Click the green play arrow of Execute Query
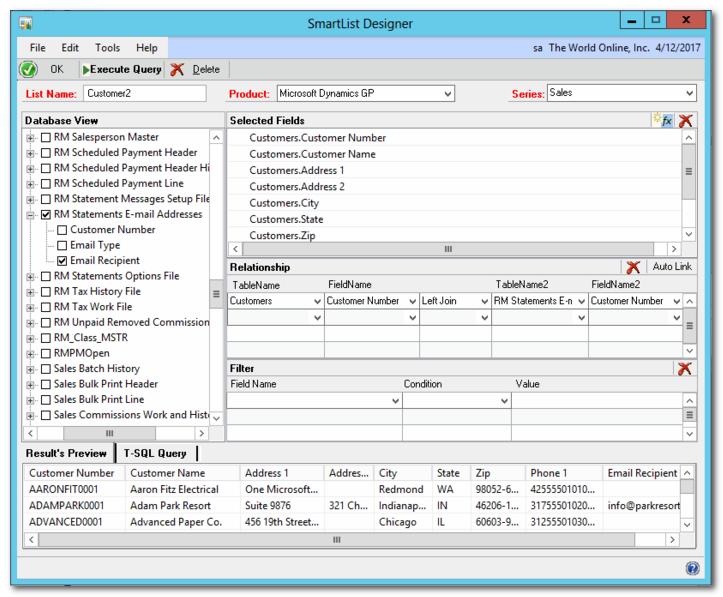Screen dimensions: 723x597 (x=86, y=70)
